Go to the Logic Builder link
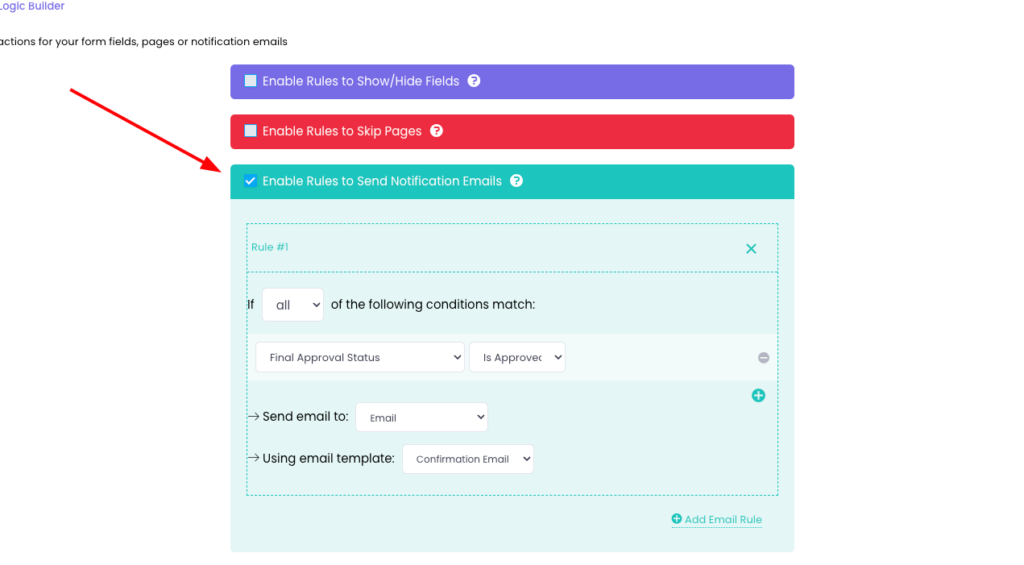This screenshot has height=565, width=1024. point(32,6)
